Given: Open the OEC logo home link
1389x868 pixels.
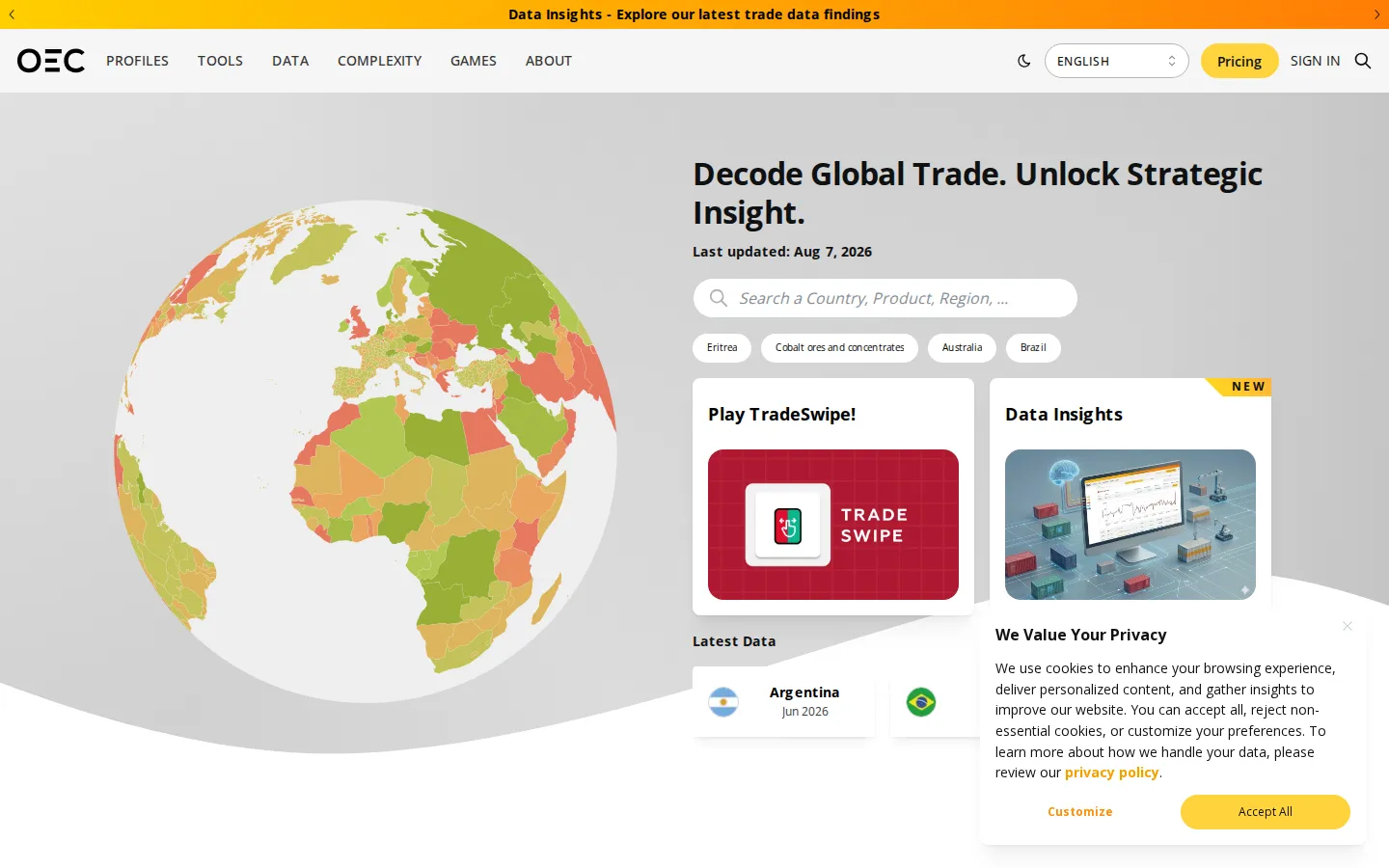Looking at the screenshot, I should click(x=51, y=61).
